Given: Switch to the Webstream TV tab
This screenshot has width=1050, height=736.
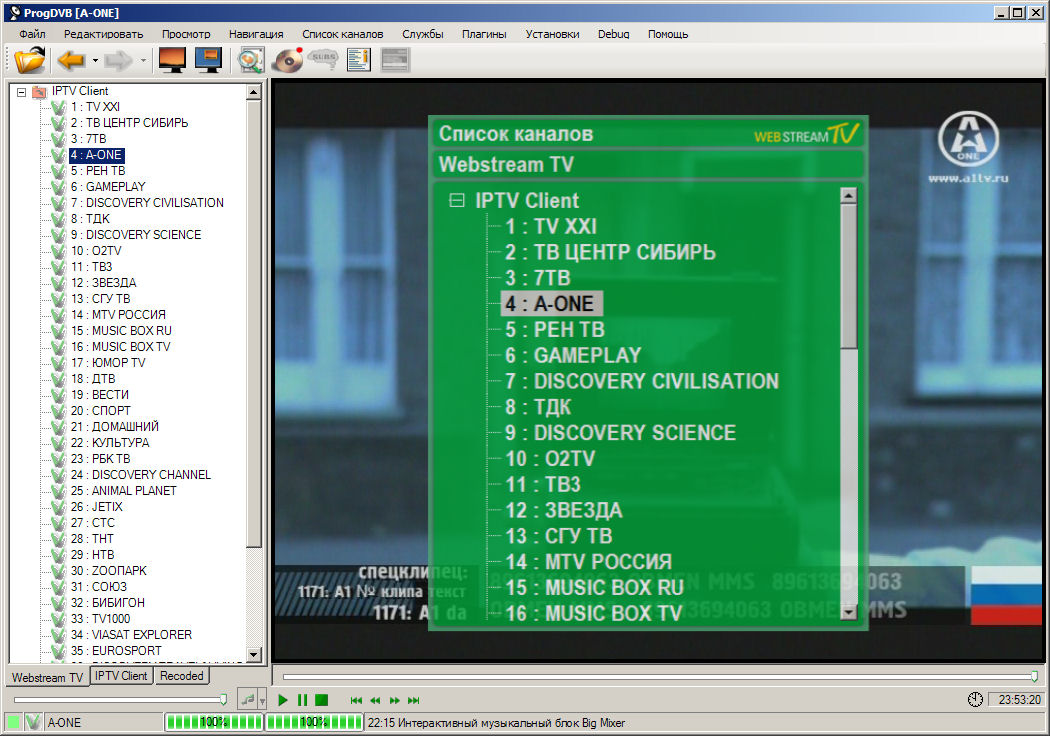Looking at the screenshot, I should coord(47,677).
